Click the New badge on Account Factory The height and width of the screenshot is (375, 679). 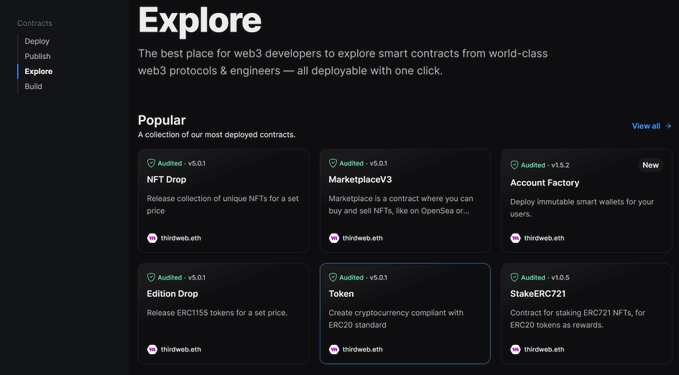coord(650,165)
